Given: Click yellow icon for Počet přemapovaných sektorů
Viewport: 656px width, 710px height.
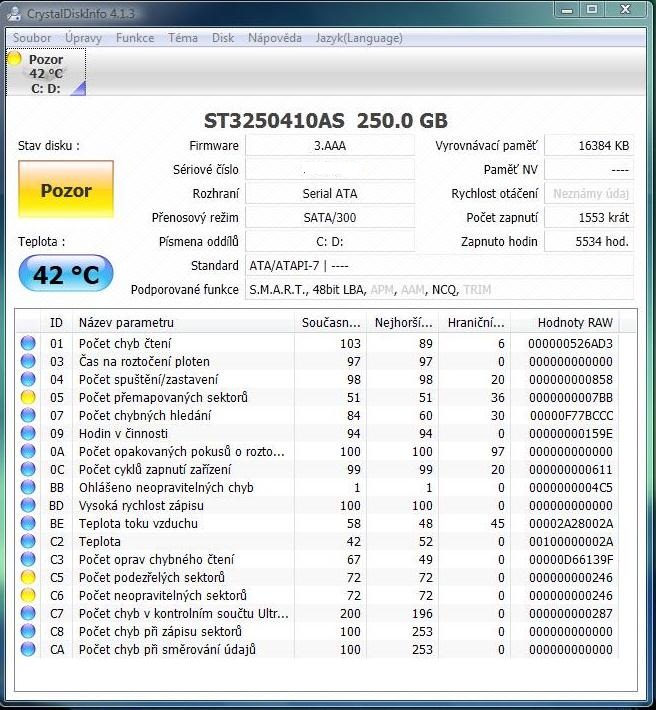Looking at the screenshot, I should (28, 397).
